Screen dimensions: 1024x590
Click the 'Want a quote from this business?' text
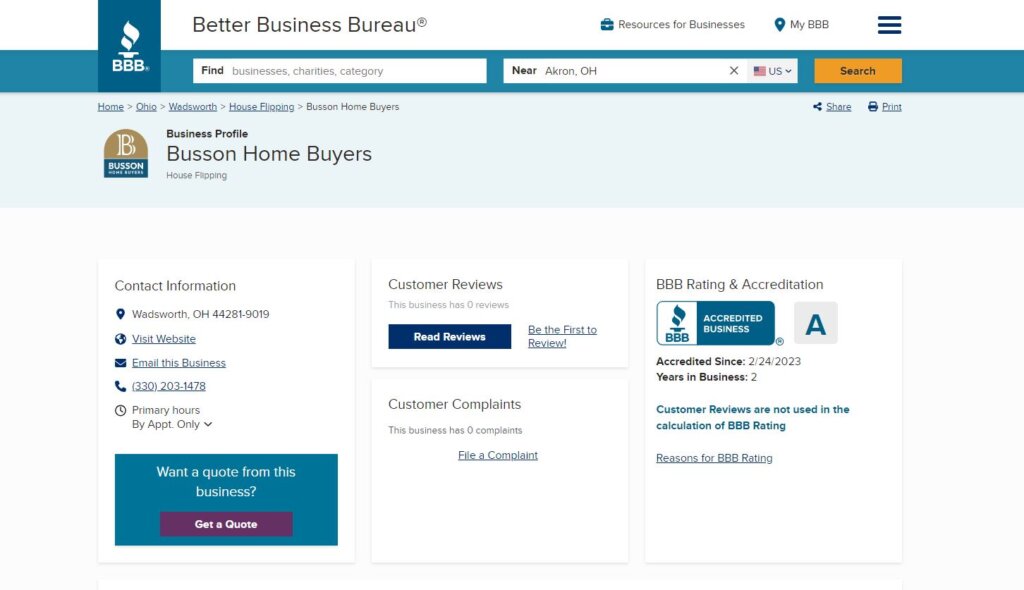[226, 482]
